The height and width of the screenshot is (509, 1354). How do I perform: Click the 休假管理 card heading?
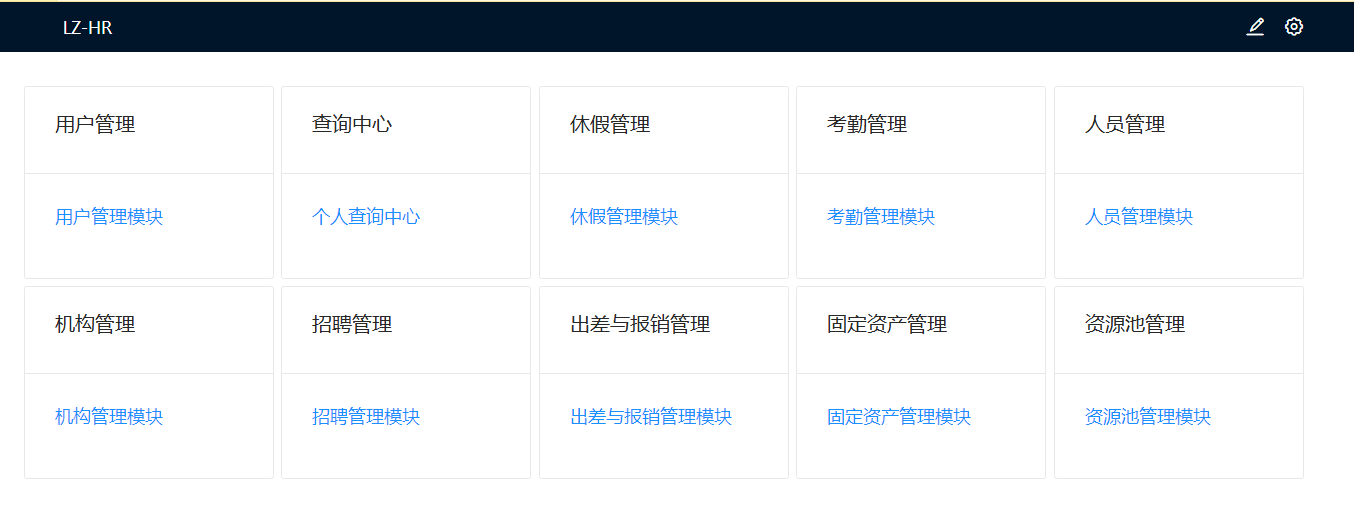[x=610, y=125]
